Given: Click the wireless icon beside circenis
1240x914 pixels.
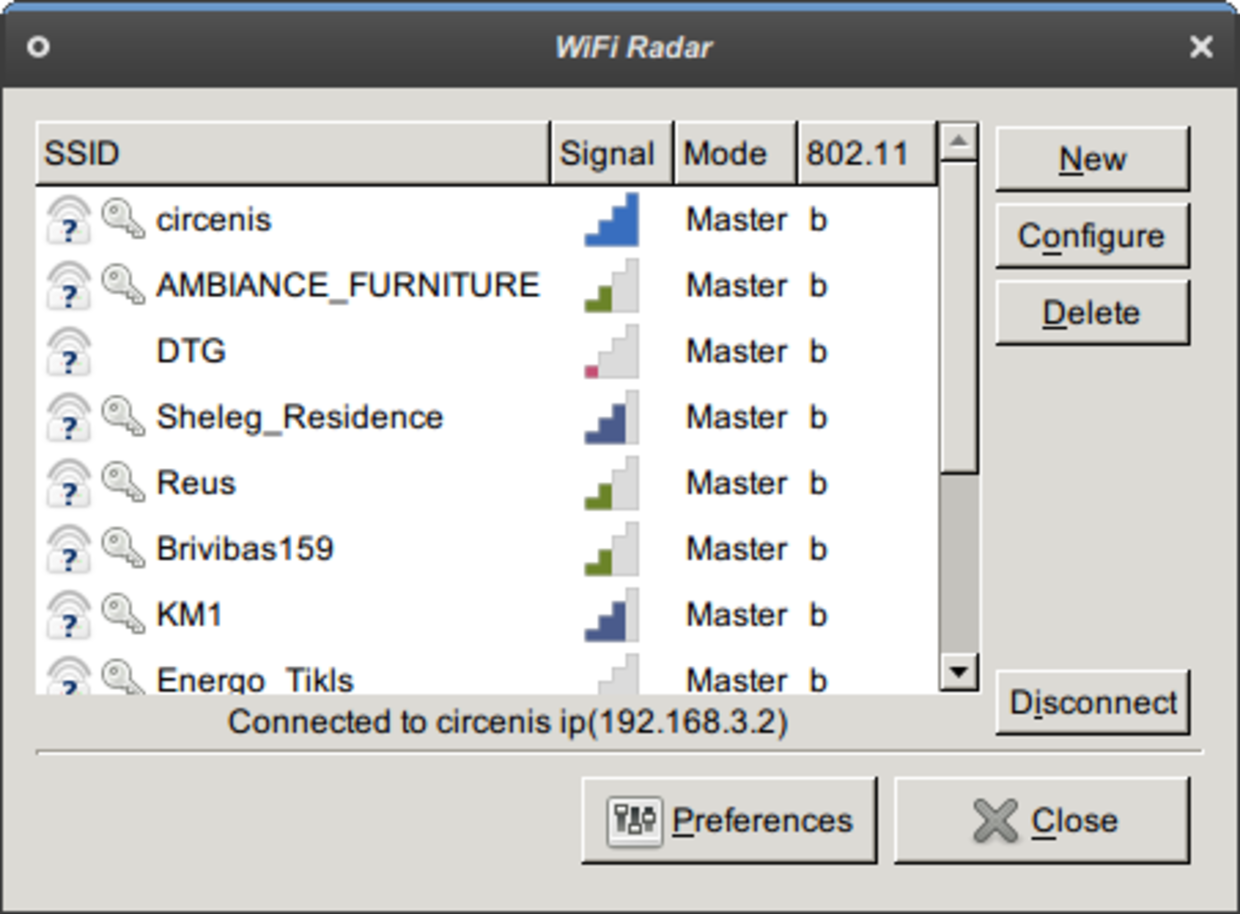Looking at the screenshot, I should click(69, 220).
